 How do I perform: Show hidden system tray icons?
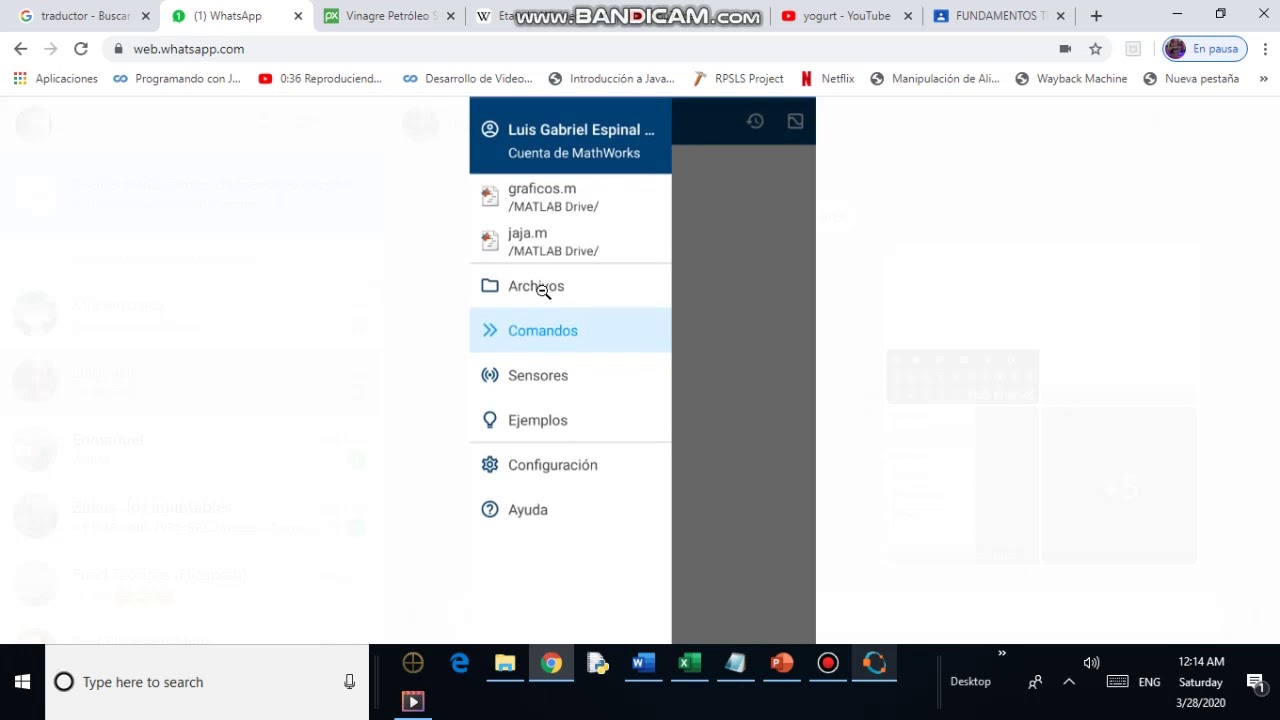1069,682
